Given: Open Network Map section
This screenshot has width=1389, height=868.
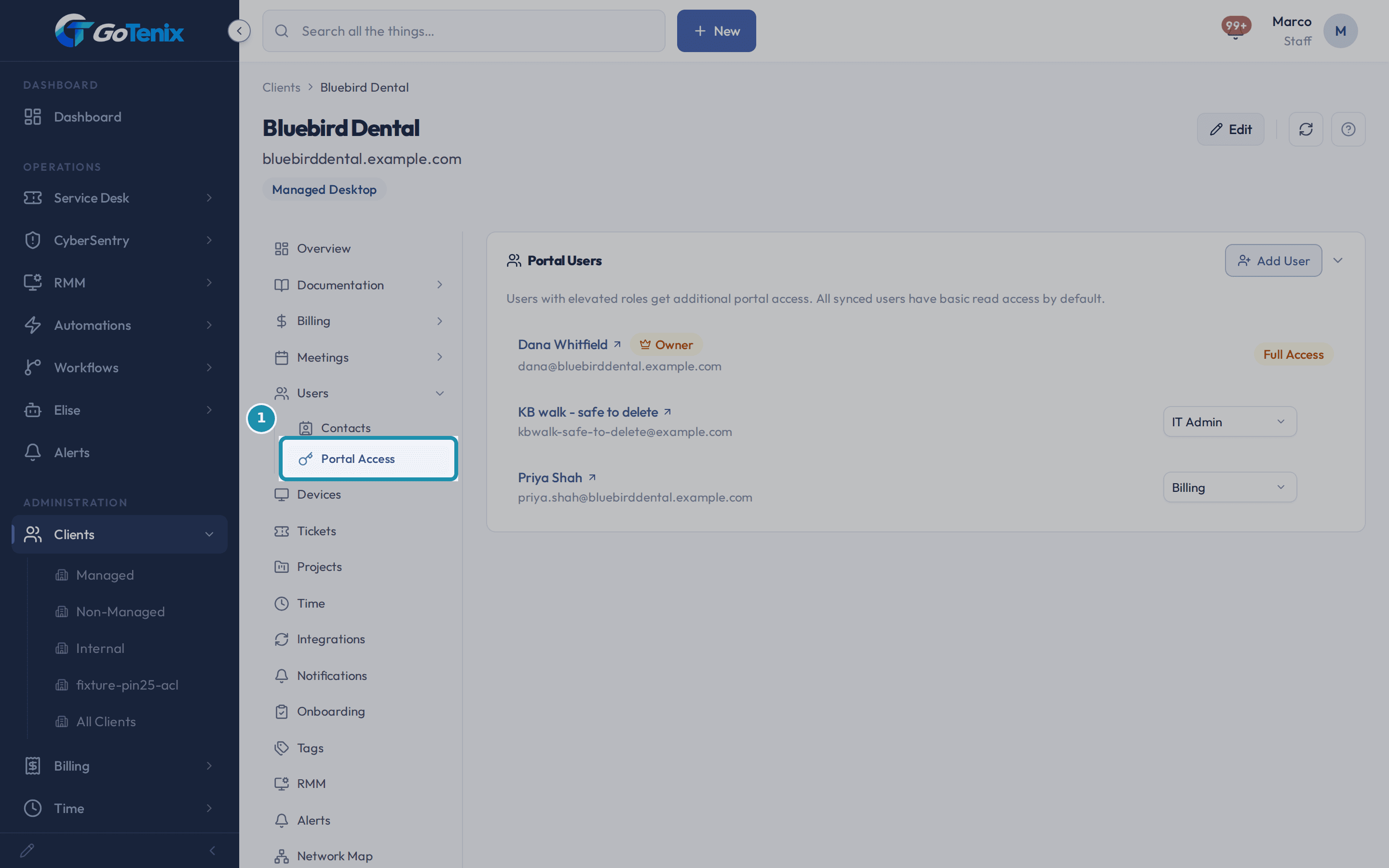Looking at the screenshot, I should (360, 856).
